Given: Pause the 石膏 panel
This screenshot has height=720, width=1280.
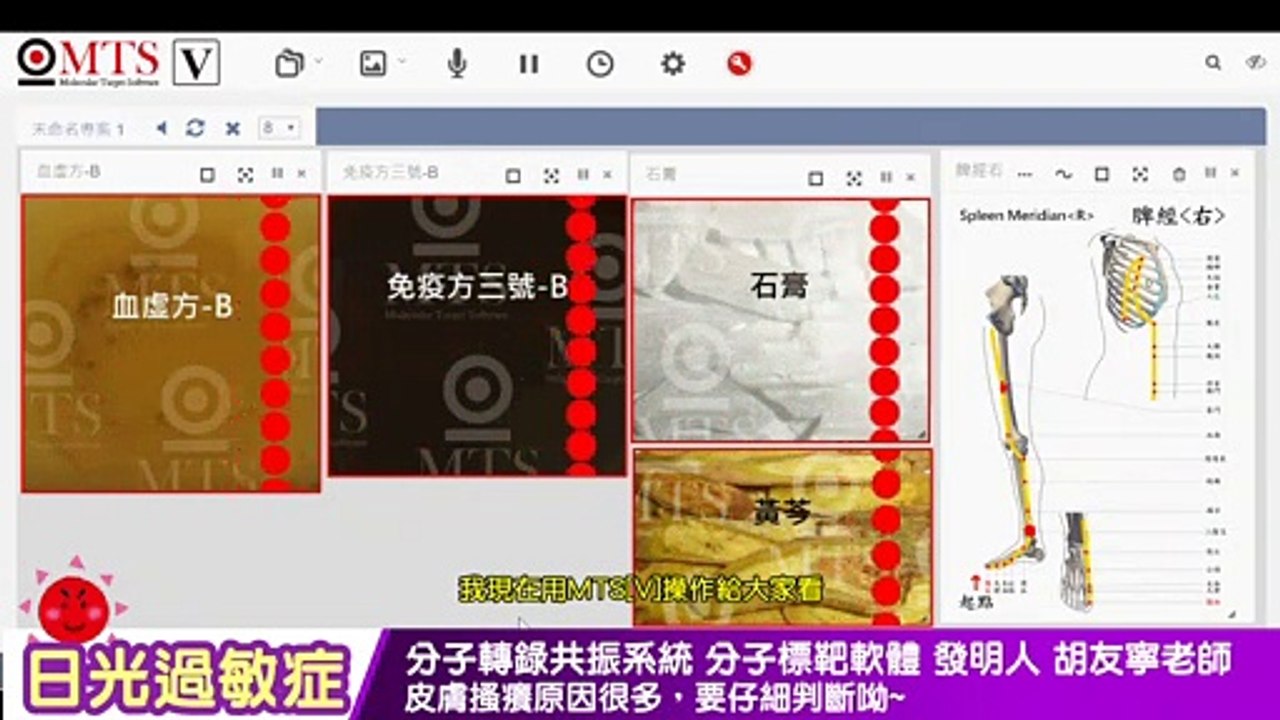Looking at the screenshot, I should tap(886, 177).
